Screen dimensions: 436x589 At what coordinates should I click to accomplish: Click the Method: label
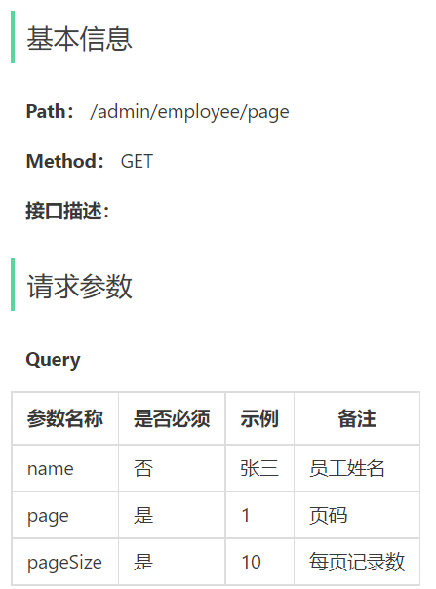(x=64, y=161)
